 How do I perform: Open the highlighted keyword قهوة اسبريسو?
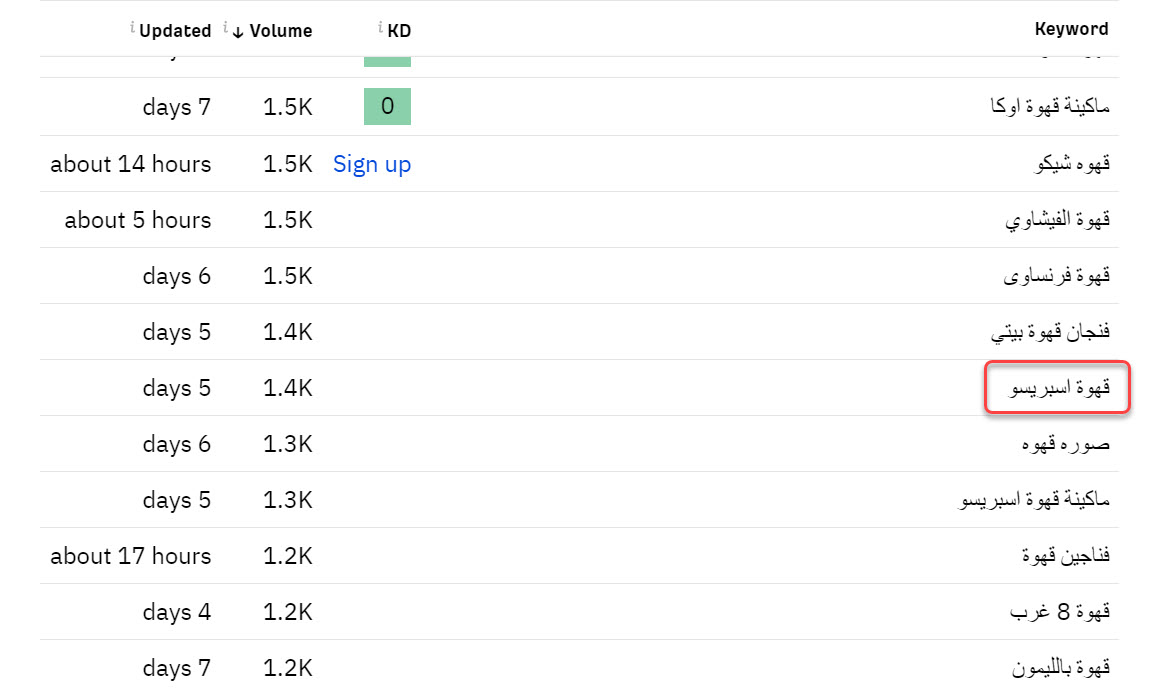tap(1058, 388)
